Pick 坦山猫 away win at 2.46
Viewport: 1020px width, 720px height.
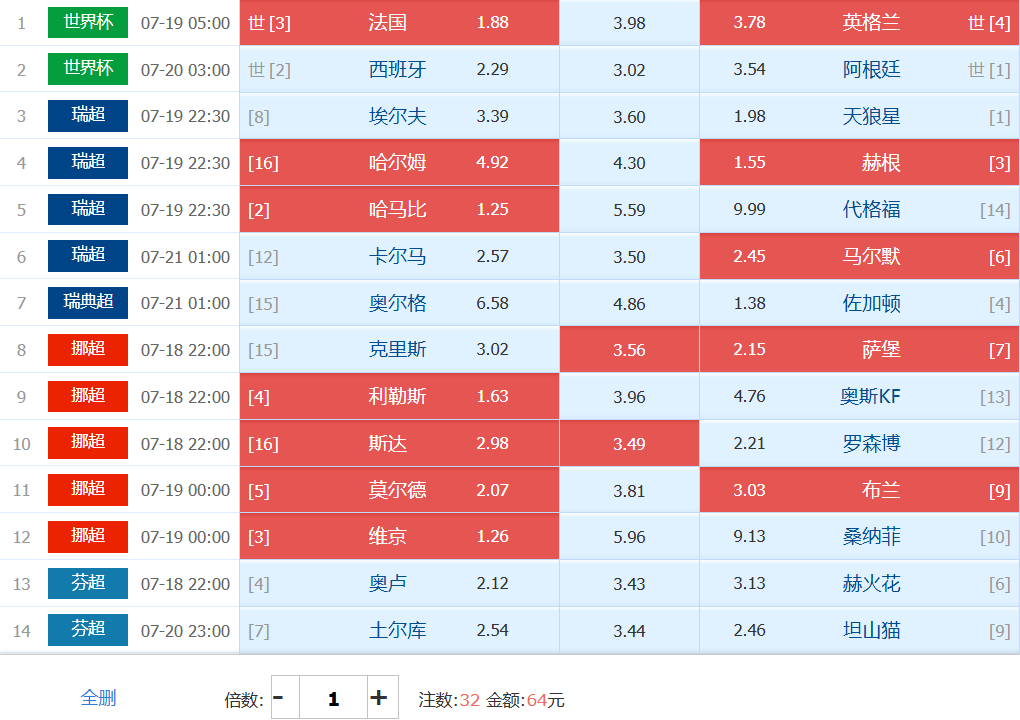coord(859,630)
